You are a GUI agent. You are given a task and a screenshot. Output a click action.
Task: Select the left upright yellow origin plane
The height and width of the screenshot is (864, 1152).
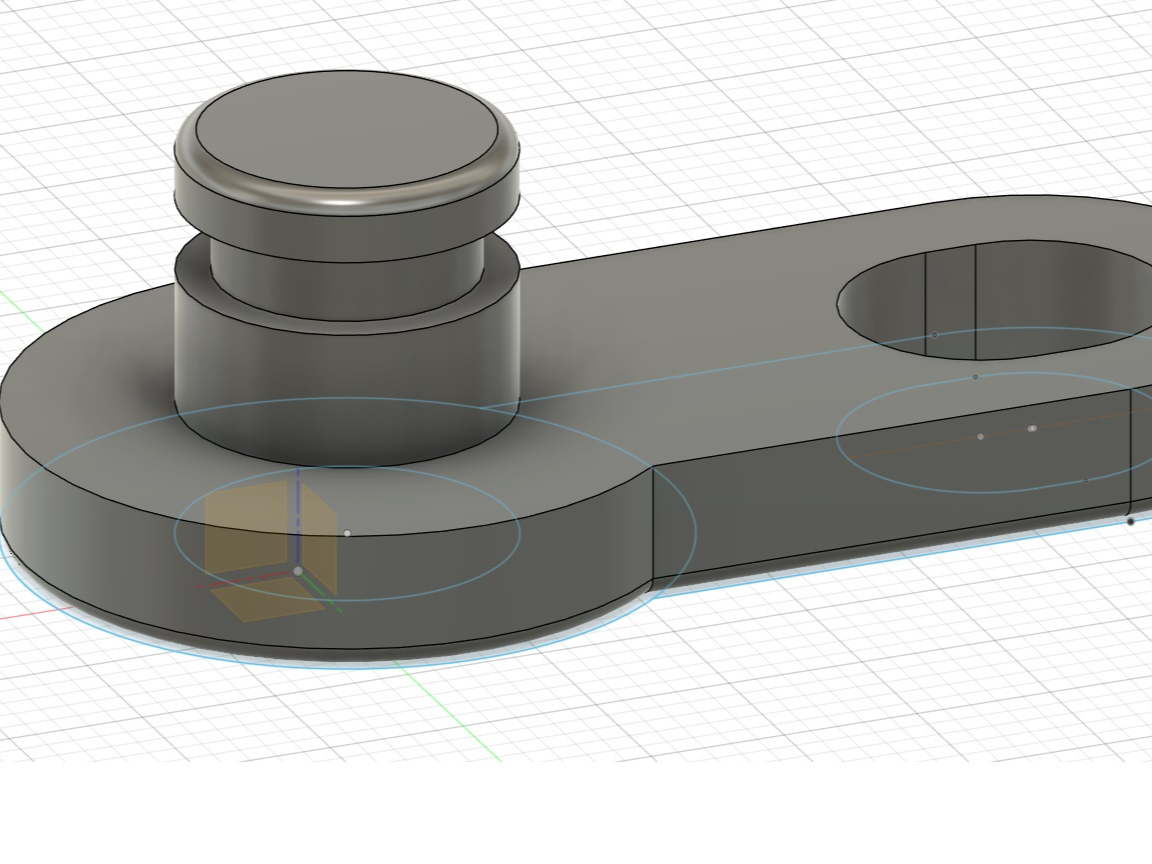[x=246, y=527]
